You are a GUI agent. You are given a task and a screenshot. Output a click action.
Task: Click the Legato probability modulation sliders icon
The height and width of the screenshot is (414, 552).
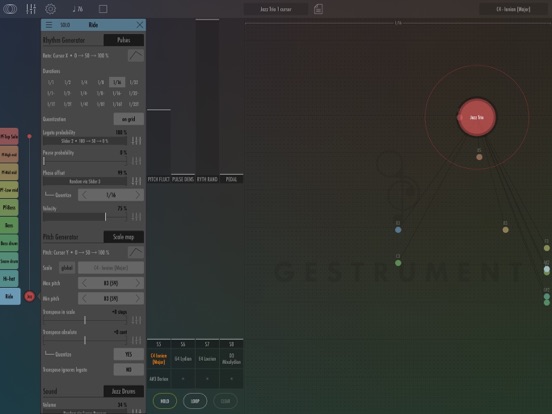pos(136,141)
